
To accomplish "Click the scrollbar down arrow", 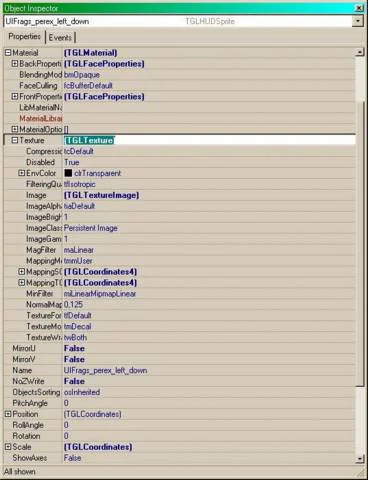I will coord(360,459).
